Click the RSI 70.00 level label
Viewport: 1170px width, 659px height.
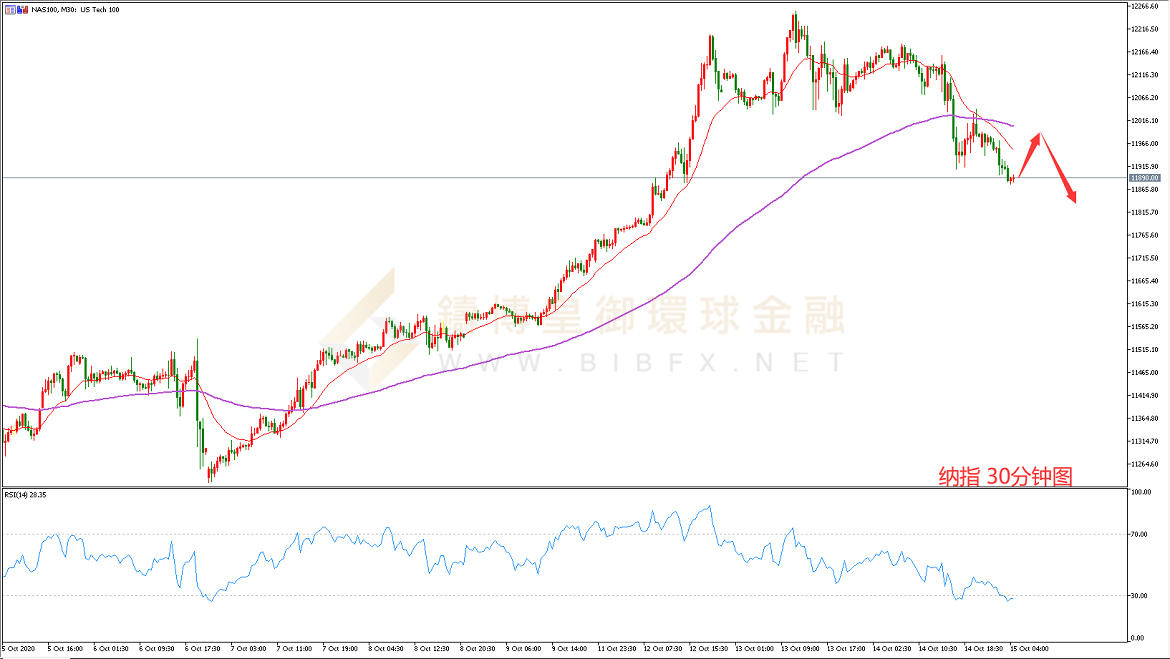point(1139,534)
